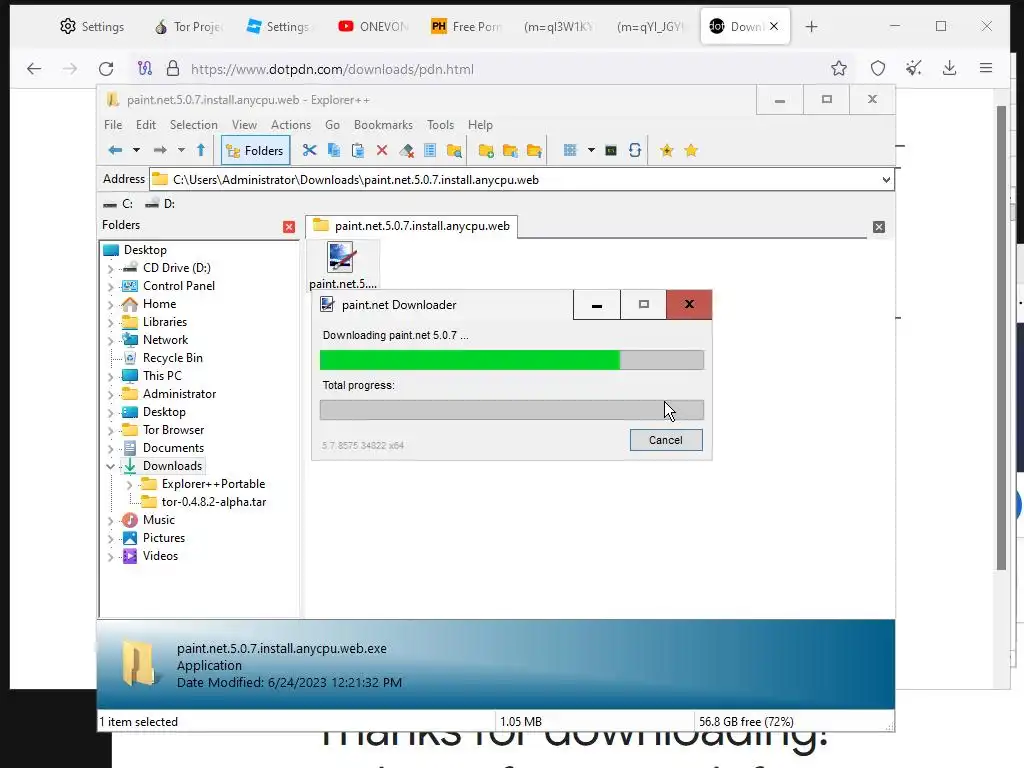This screenshot has width=1024, height=768.
Task: Open the Actions menu
Action: point(291,125)
